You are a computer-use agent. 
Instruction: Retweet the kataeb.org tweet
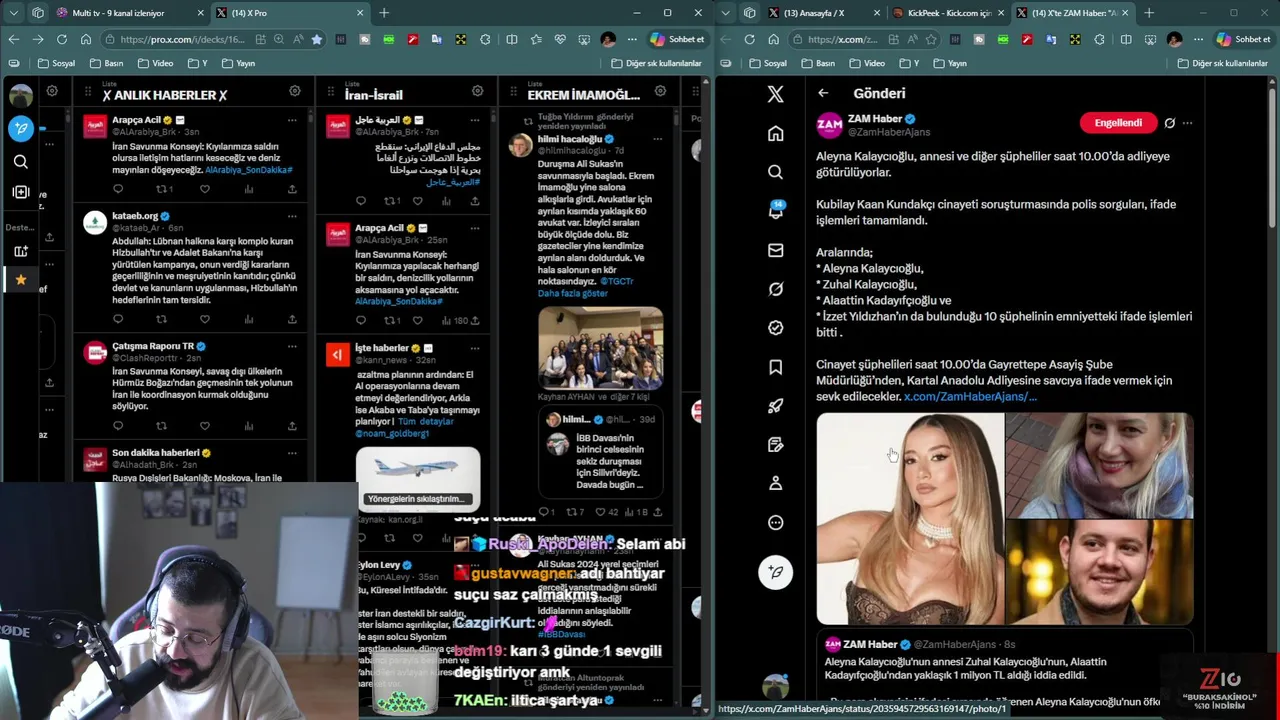click(x=161, y=320)
